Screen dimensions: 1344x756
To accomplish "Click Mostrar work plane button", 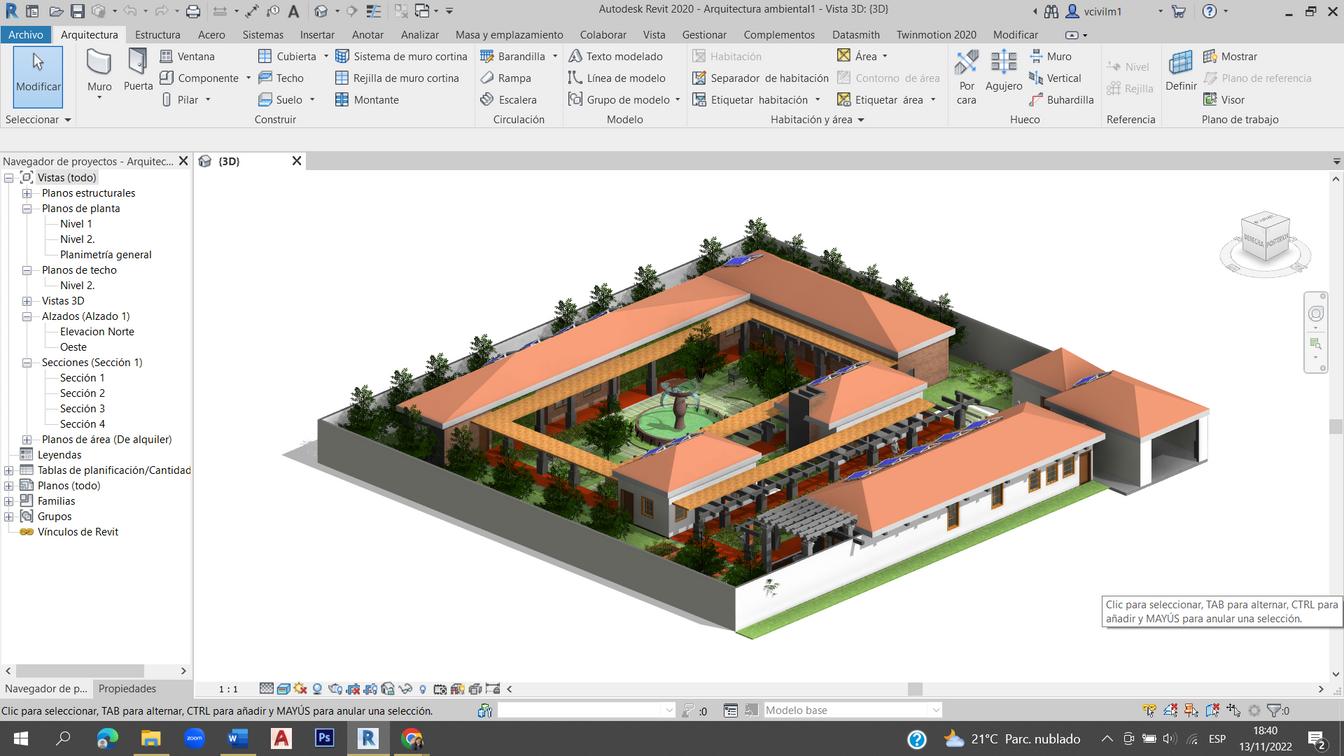I will [1230, 56].
